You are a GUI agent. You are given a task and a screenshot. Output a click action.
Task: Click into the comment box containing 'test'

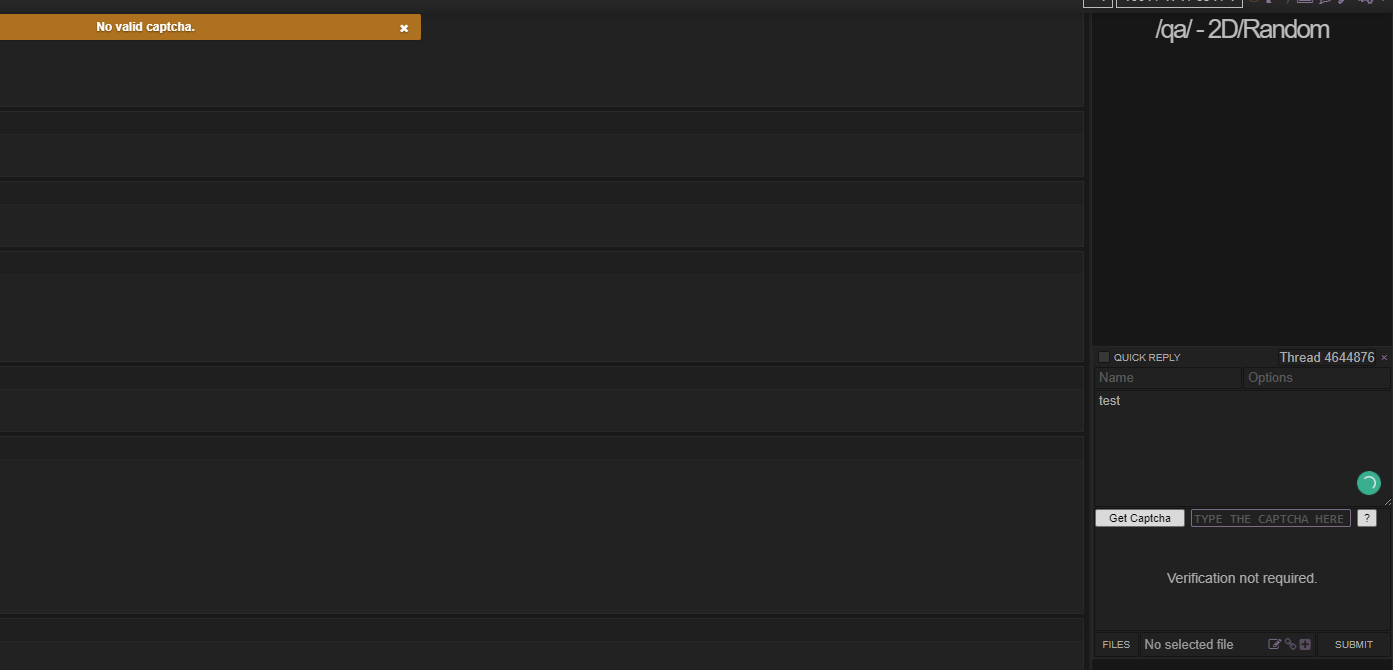pos(1243,447)
